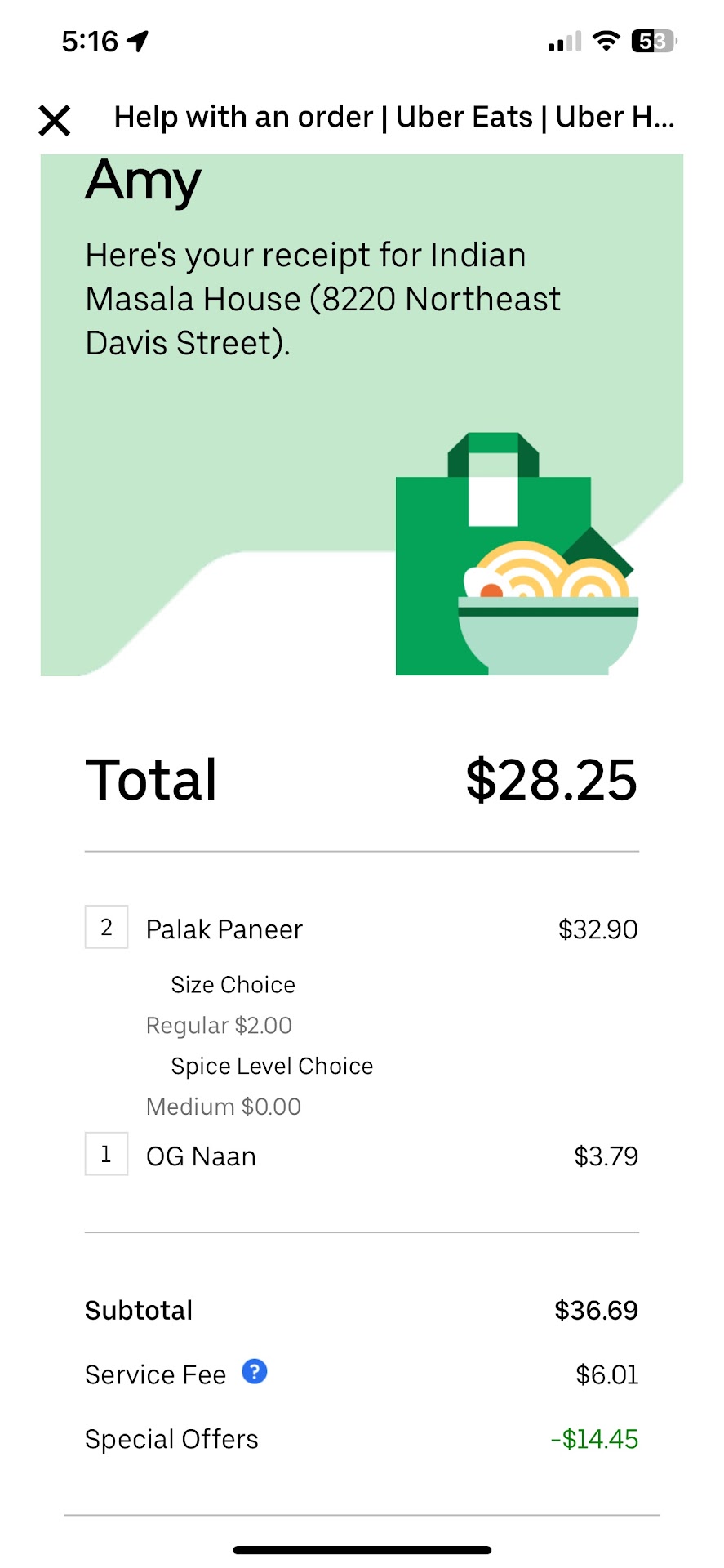Tap the location arrow in status bar
This screenshot has height=1568, width=724.
[139, 41]
